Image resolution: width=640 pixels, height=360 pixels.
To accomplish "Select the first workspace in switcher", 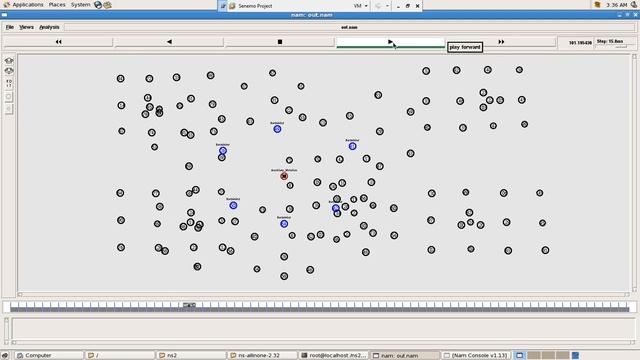I will (x=520, y=356).
